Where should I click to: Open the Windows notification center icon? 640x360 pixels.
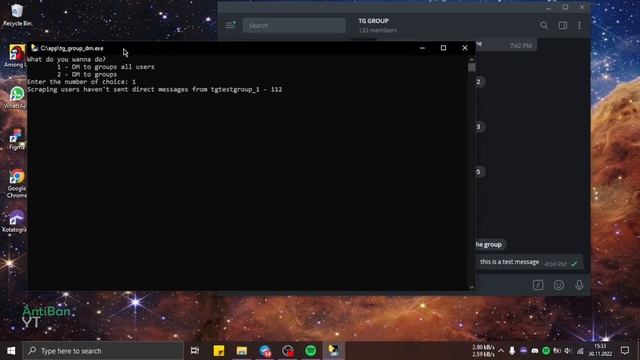click(x=624, y=350)
